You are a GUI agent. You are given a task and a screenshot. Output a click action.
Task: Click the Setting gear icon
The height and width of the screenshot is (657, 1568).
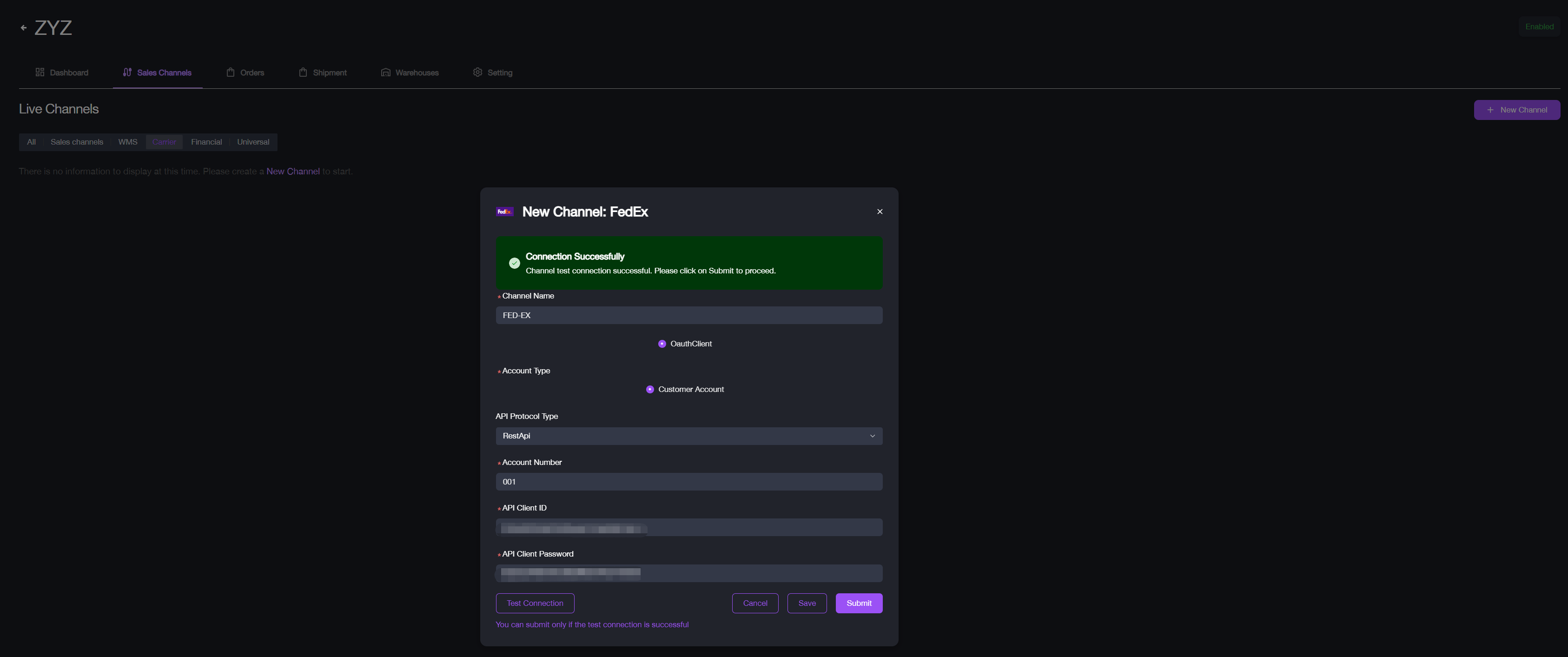tap(477, 73)
